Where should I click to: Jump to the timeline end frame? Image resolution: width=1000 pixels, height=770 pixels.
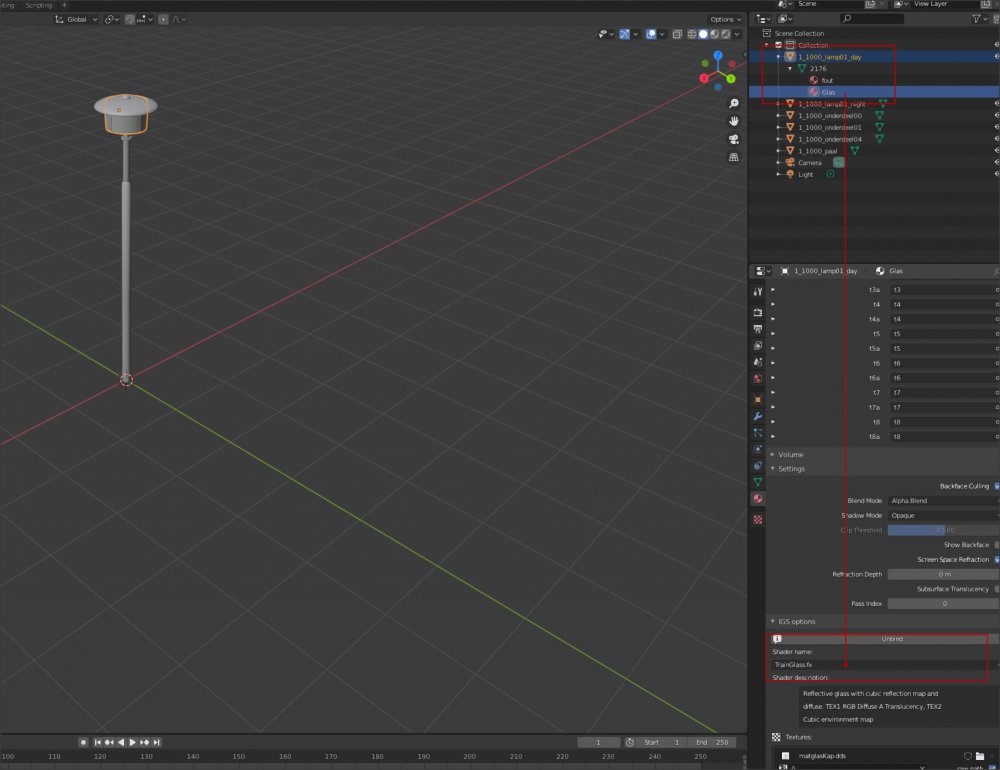point(157,742)
